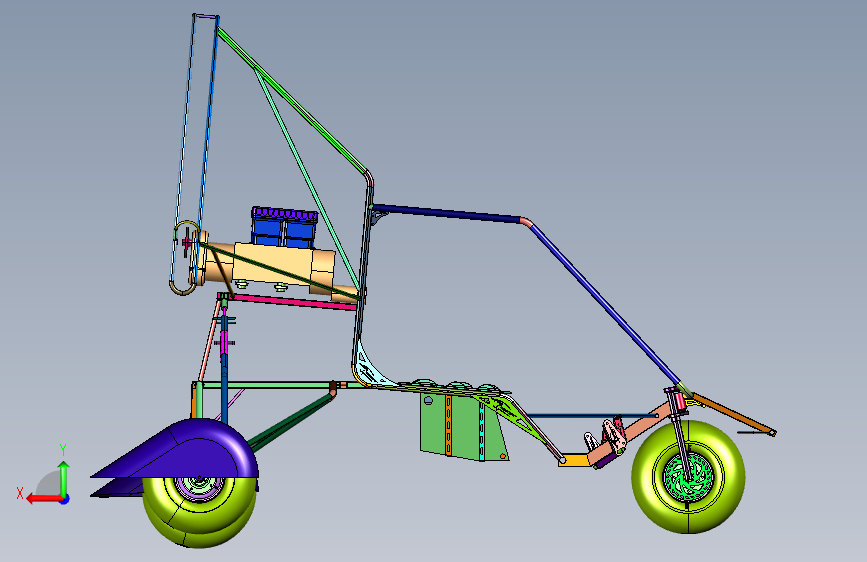Screen dimensions: 867x562
Task: Click the 'Y' axis label
Action: 63,450
